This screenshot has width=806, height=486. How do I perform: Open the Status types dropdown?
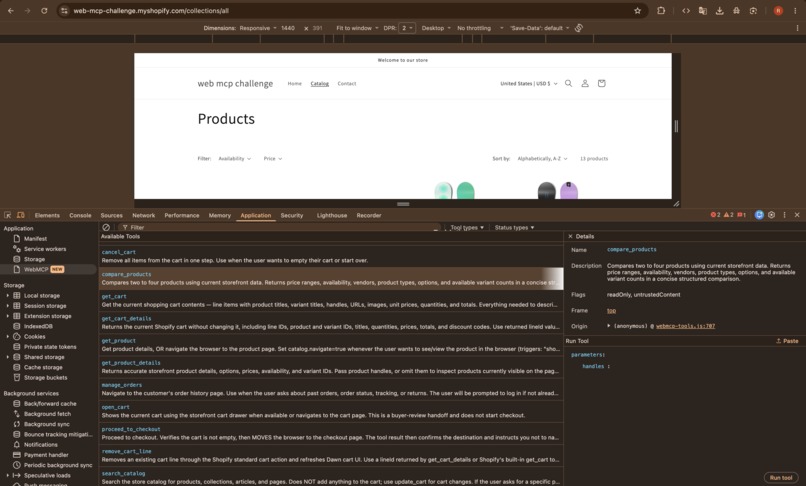coord(514,227)
